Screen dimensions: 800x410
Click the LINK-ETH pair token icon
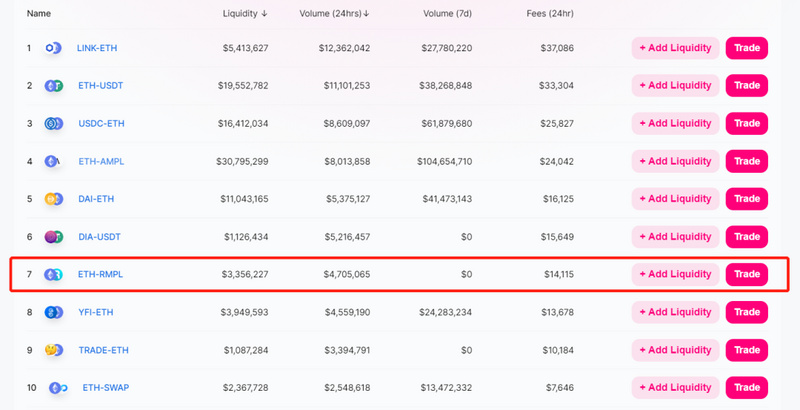[x=53, y=48]
